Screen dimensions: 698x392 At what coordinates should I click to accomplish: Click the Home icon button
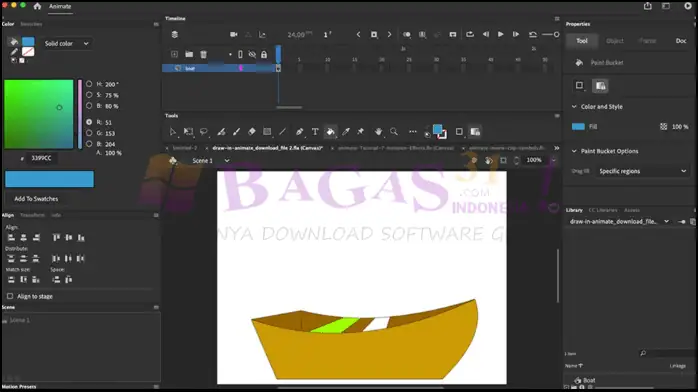[x=37, y=6]
